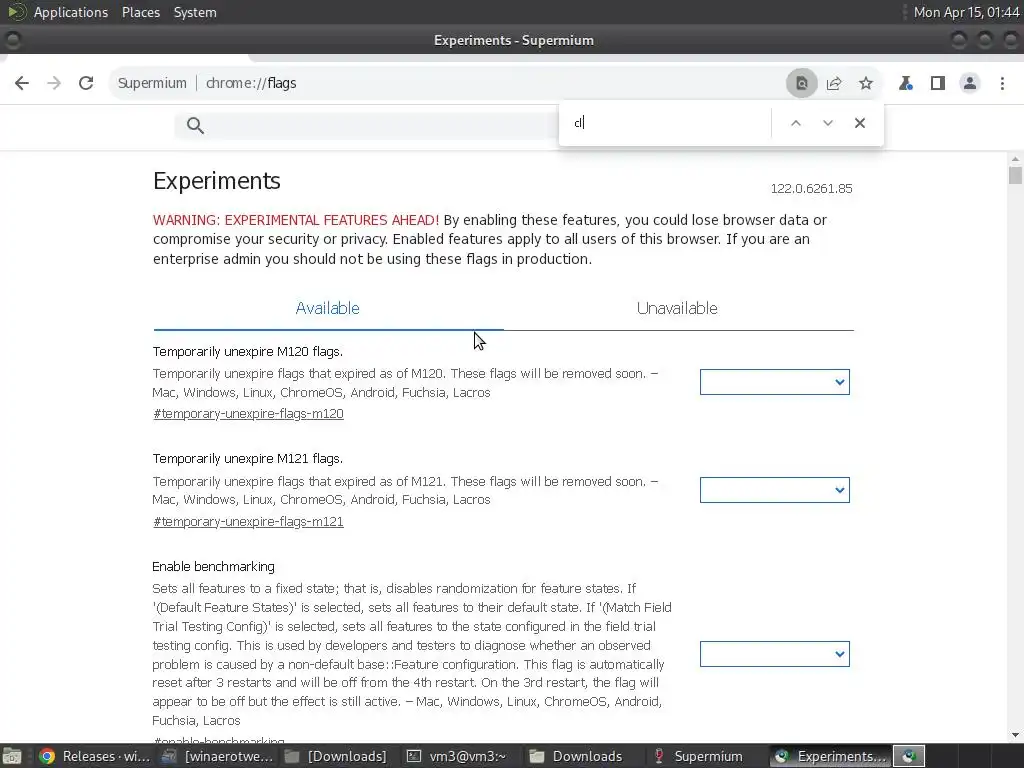Image resolution: width=1024 pixels, height=768 pixels.
Task: Click the Experiments page heading
Action: pyautogui.click(x=217, y=181)
